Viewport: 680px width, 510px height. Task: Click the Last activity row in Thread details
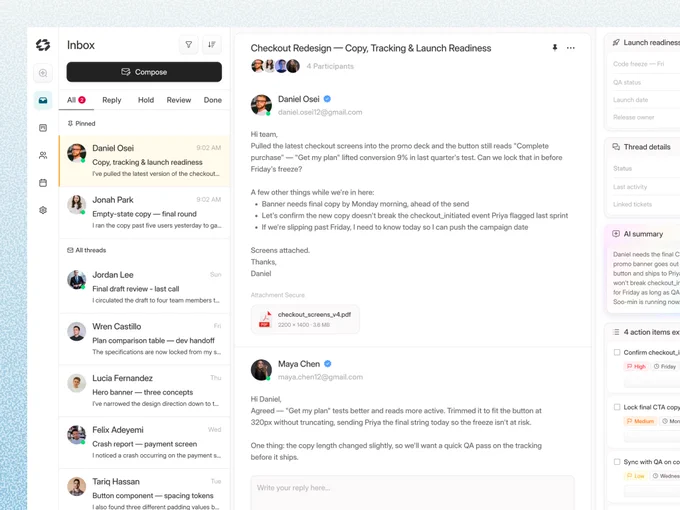coord(646,186)
